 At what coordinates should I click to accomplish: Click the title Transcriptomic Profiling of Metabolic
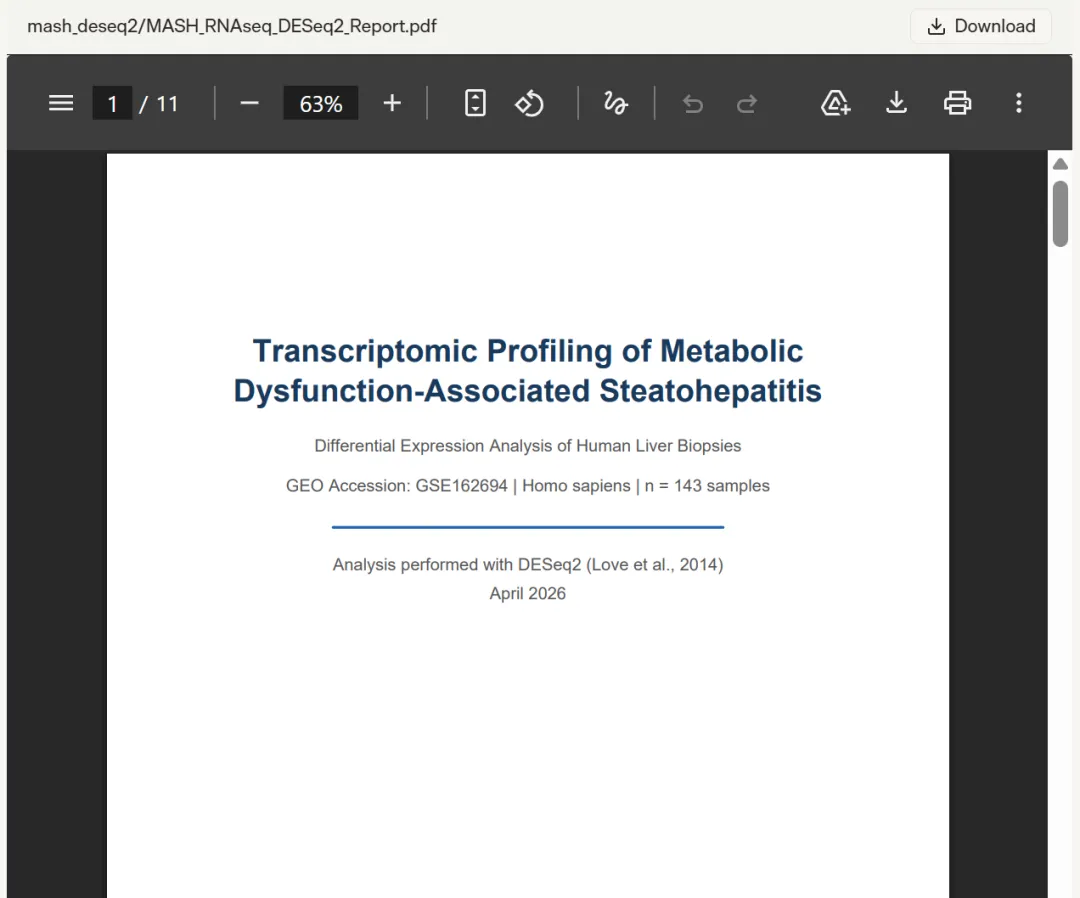pos(528,351)
